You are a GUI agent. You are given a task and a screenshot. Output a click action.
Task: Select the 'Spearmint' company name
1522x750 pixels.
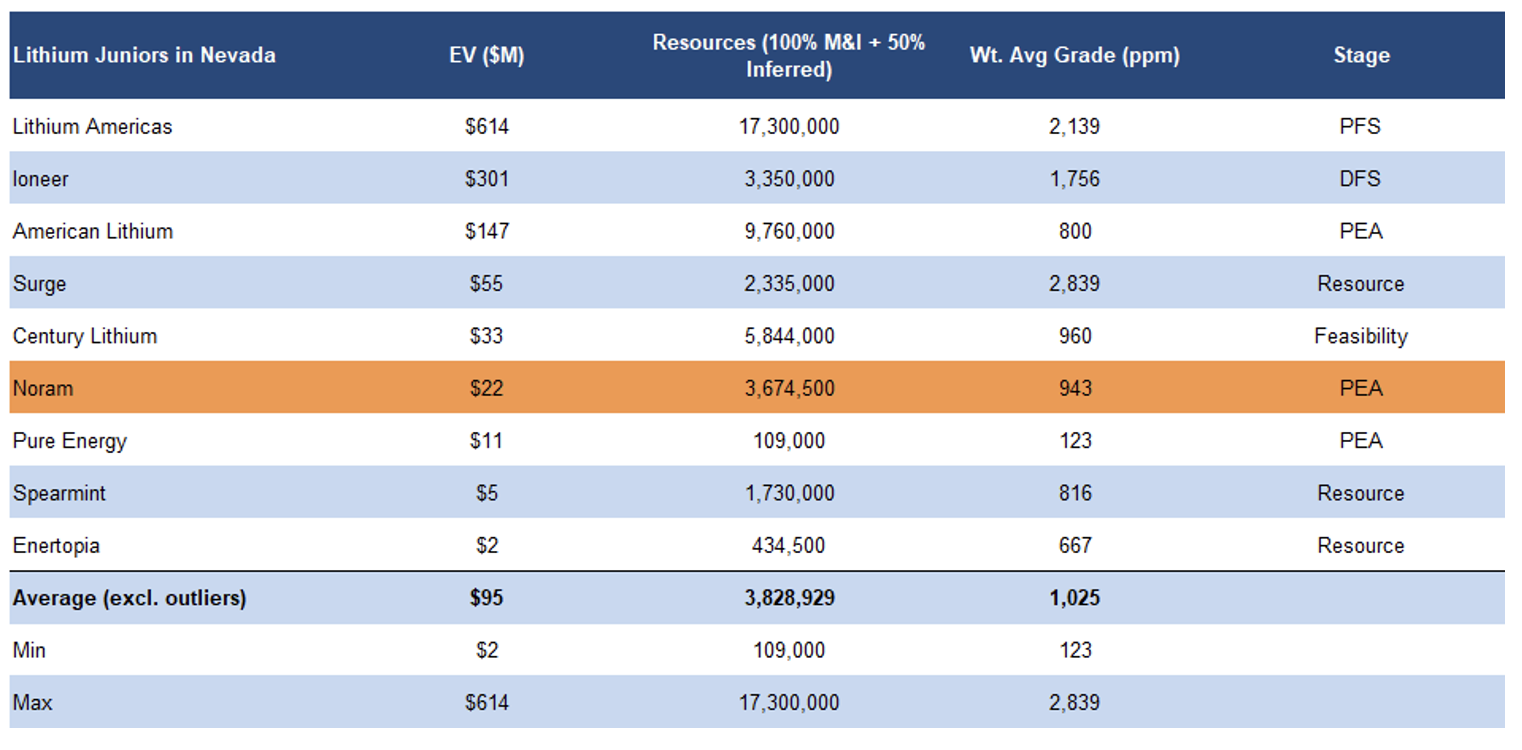(59, 493)
